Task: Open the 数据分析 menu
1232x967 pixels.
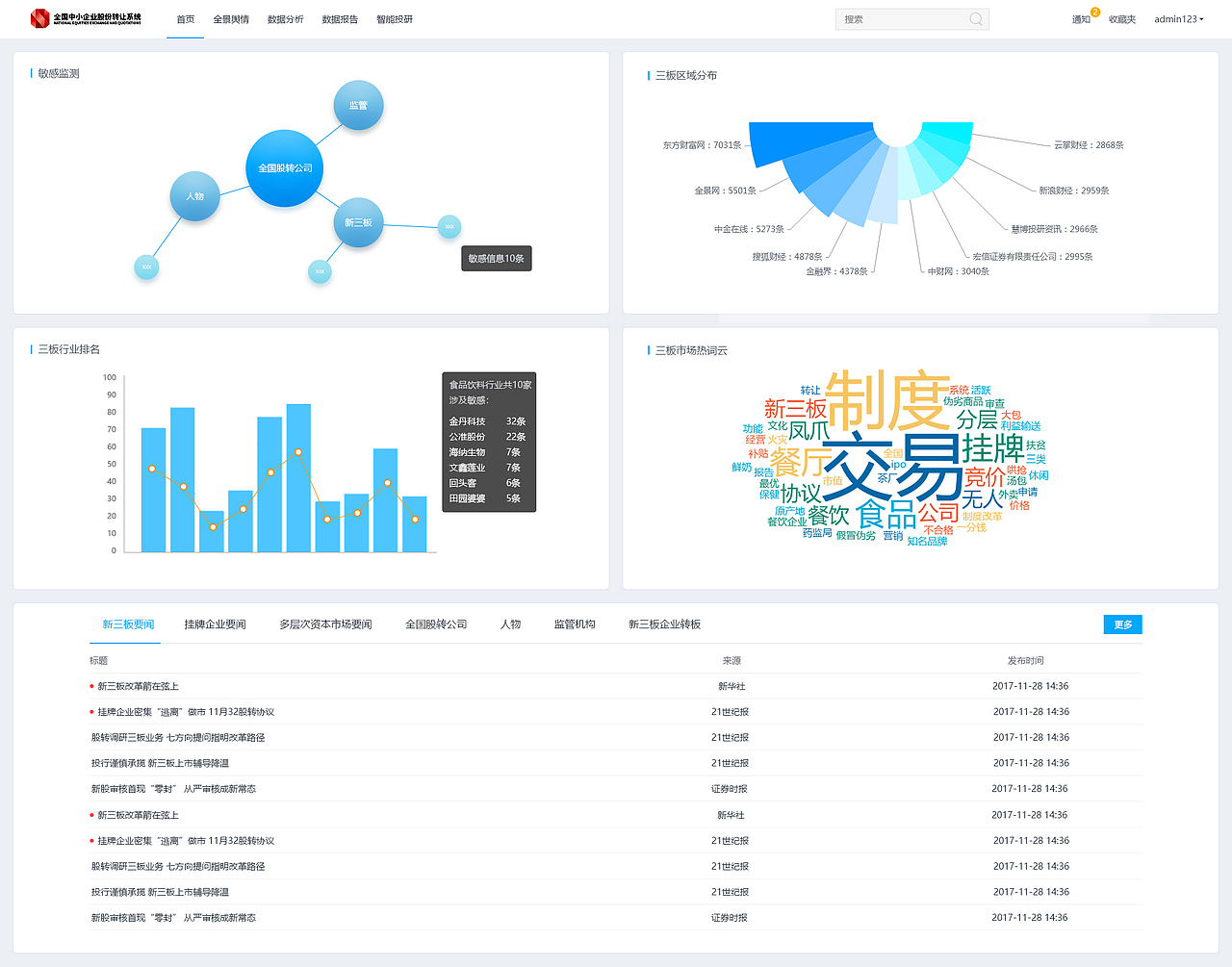Action: [x=286, y=19]
